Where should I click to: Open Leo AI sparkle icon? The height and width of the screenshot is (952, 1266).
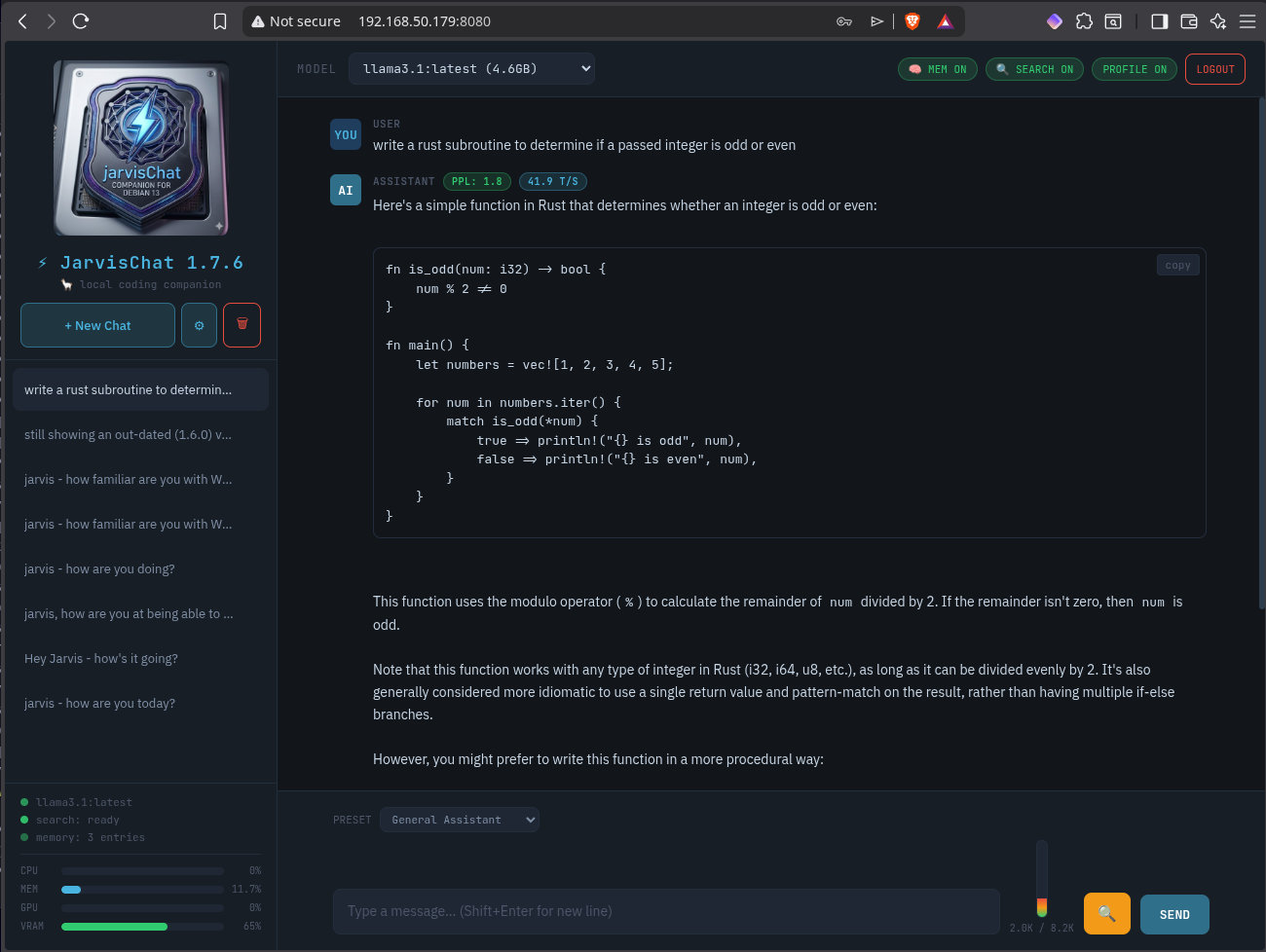pos(1218,21)
